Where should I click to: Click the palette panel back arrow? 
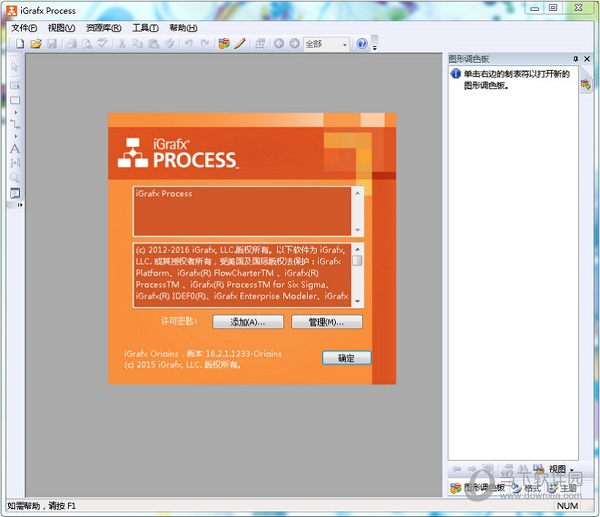[x=457, y=469]
